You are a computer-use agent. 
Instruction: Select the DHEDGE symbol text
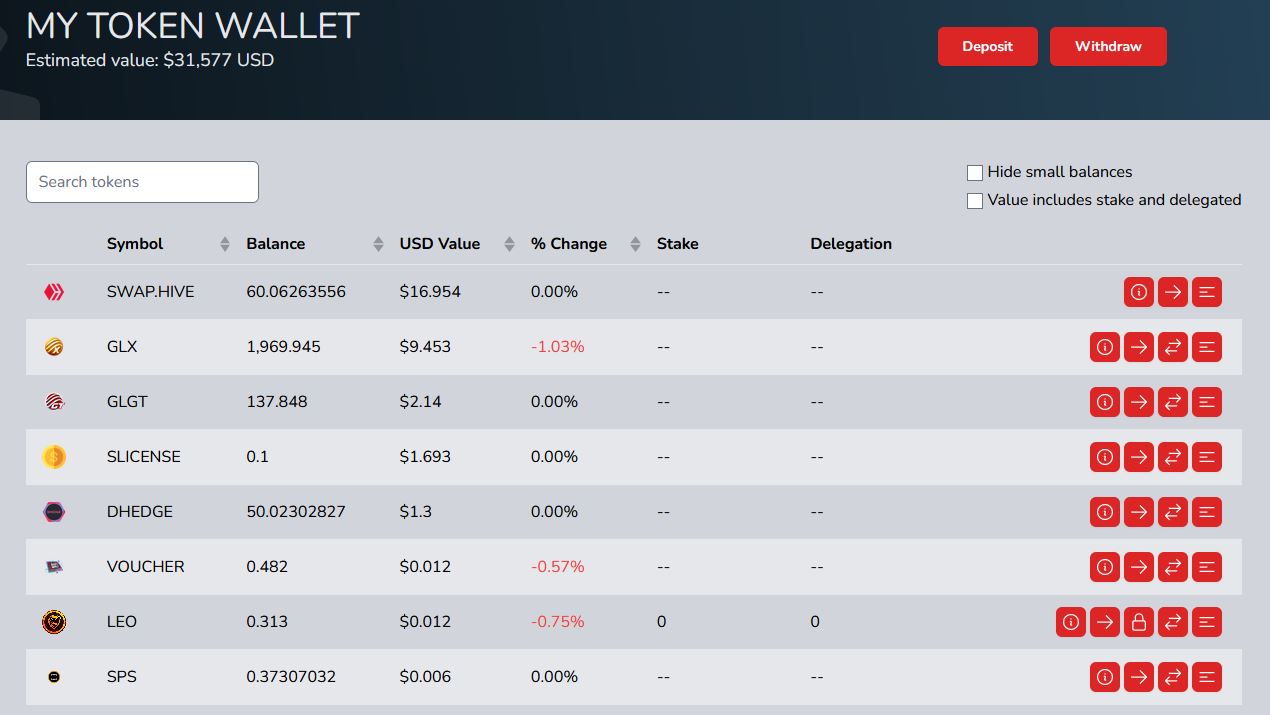click(x=140, y=512)
